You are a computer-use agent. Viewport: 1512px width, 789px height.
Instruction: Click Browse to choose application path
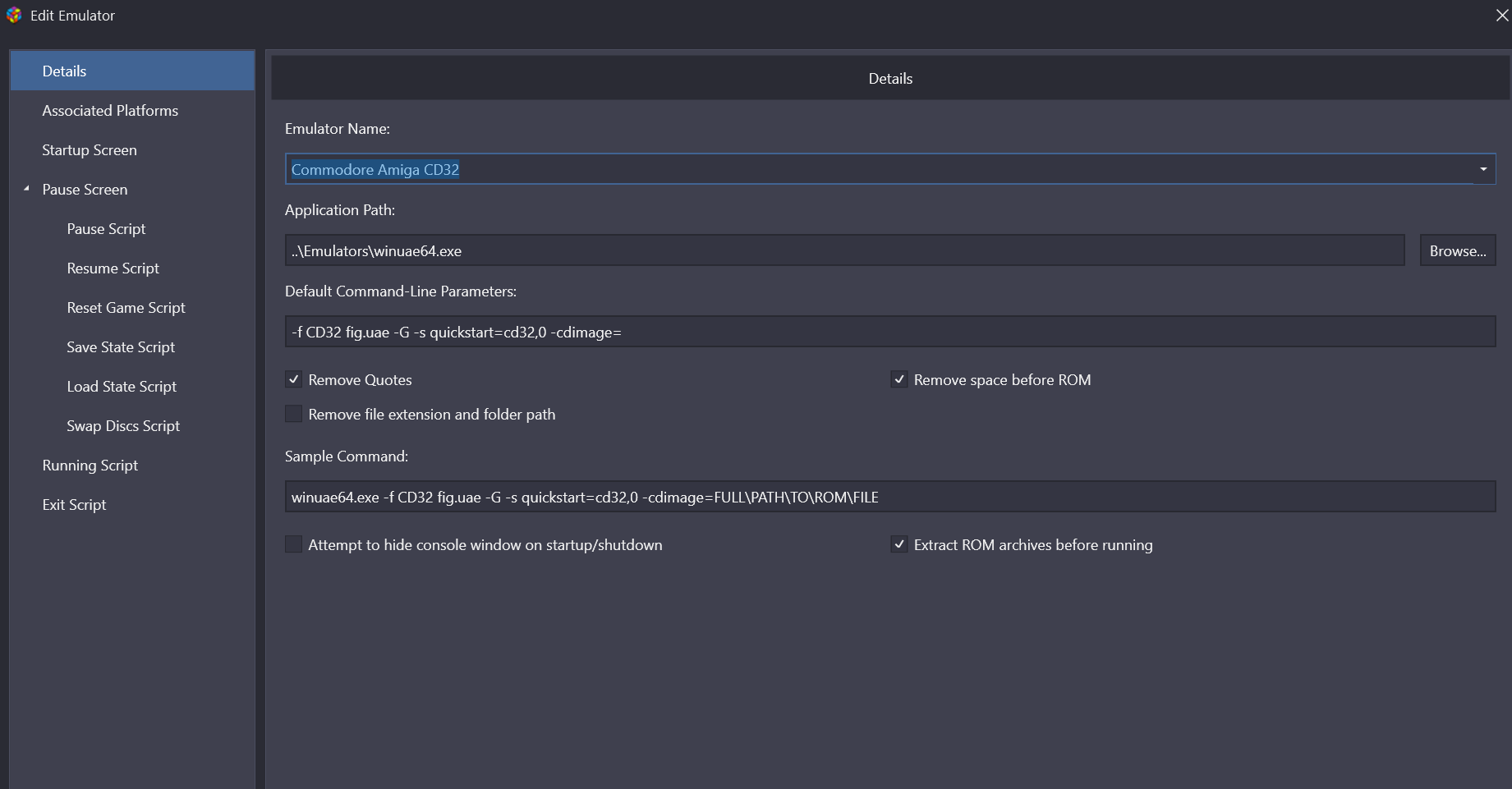click(x=1457, y=251)
